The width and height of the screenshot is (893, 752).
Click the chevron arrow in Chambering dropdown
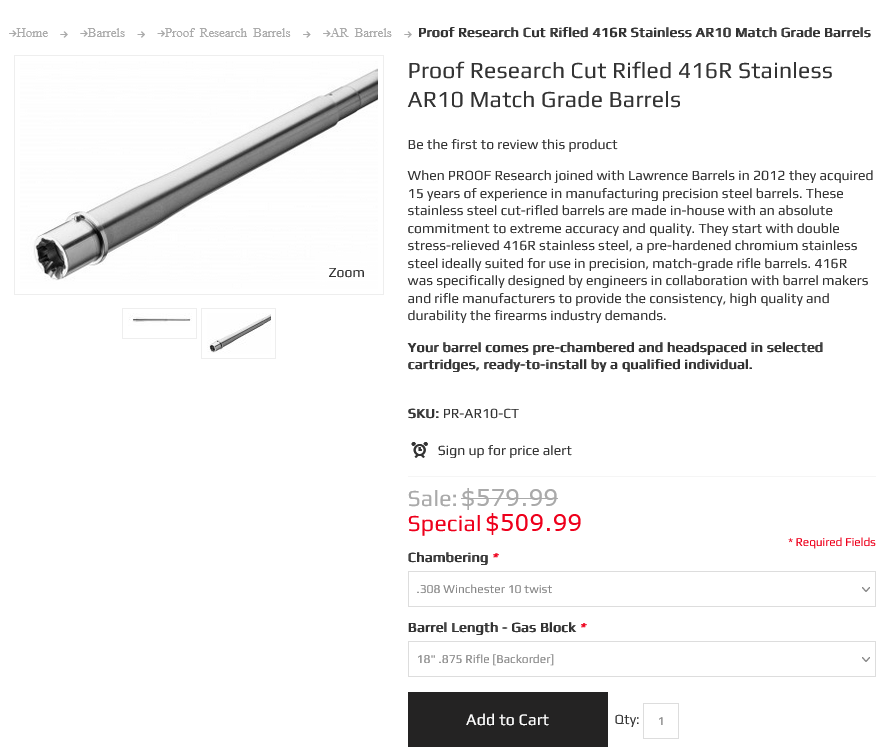866,589
